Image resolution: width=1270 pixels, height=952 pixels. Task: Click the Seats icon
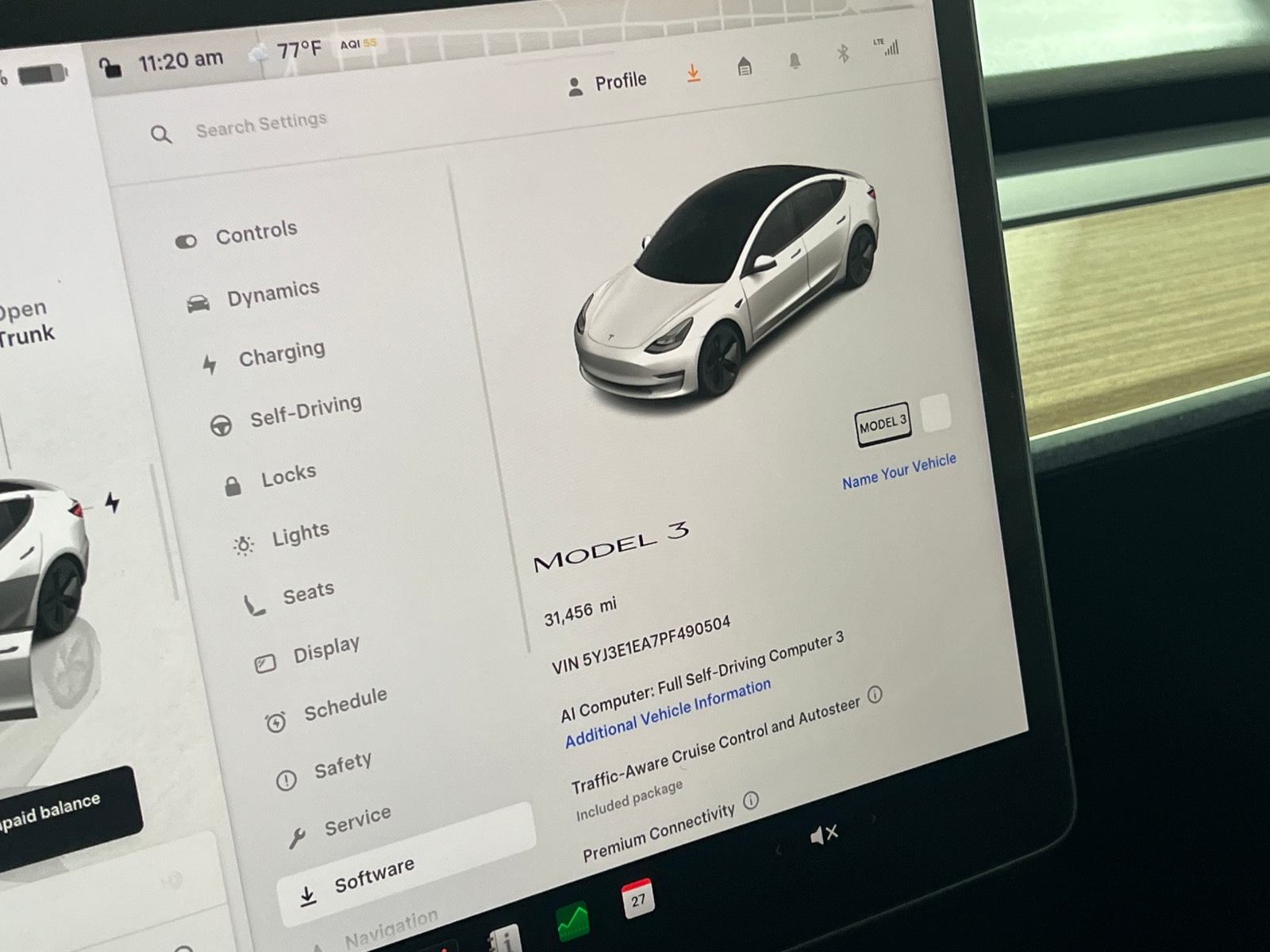[x=254, y=606]
